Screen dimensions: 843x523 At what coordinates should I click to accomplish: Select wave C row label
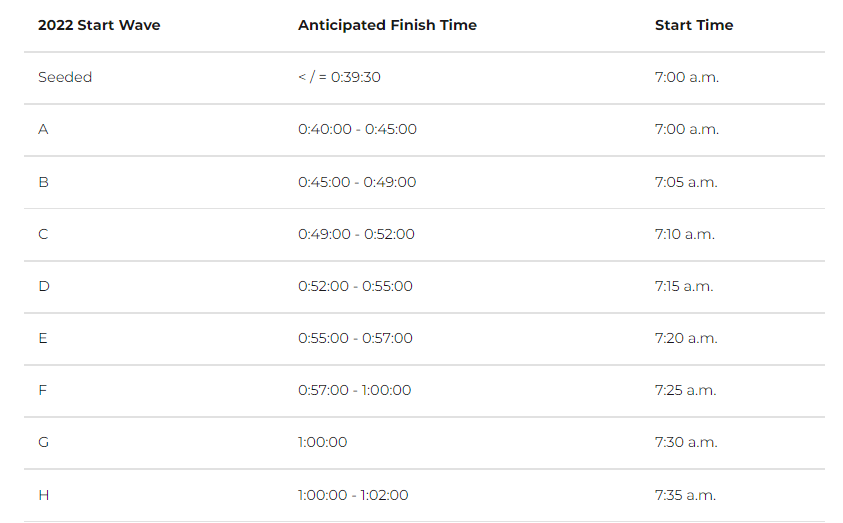[x=44, y=234]
